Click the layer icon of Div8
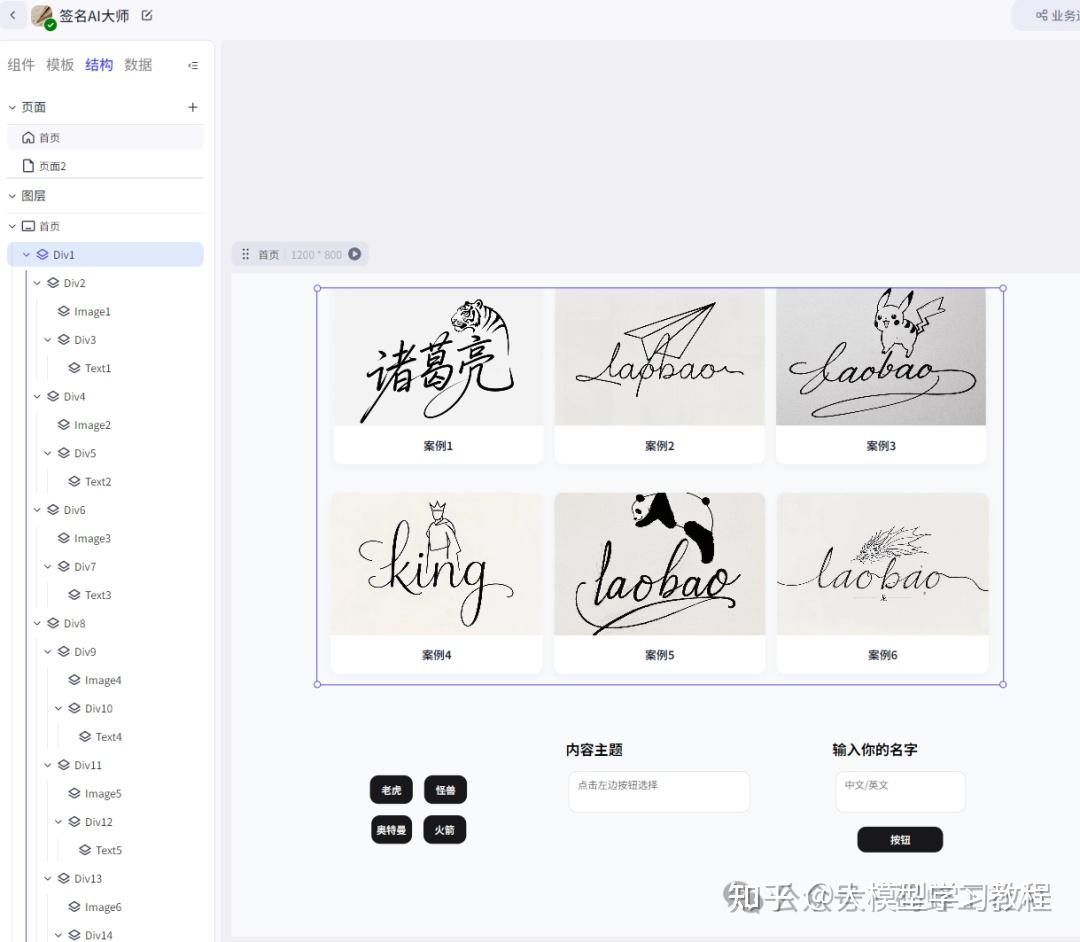The height and width of the screenshot is (942, 1080). (53, 623)
